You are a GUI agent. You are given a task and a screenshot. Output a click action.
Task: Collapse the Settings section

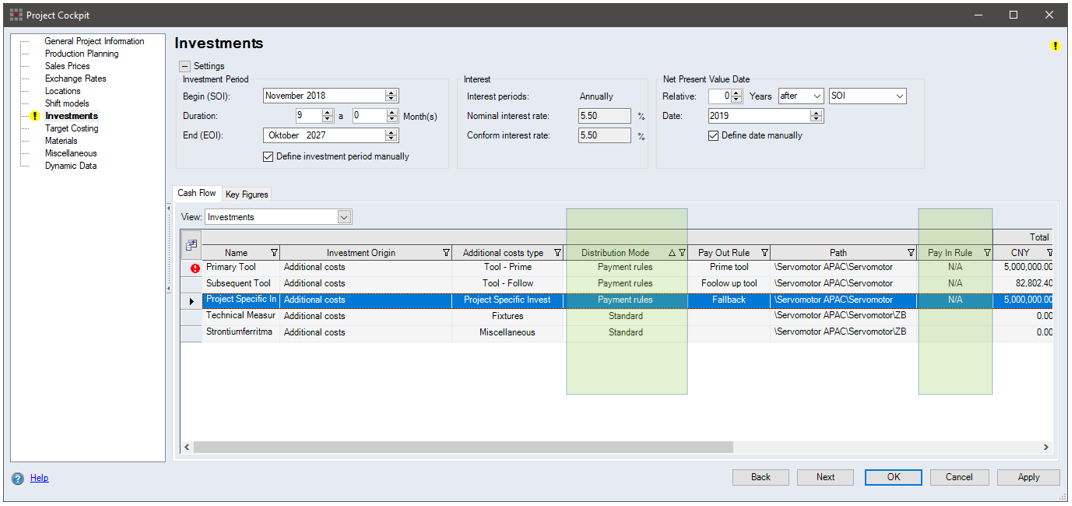coord(185,66)
